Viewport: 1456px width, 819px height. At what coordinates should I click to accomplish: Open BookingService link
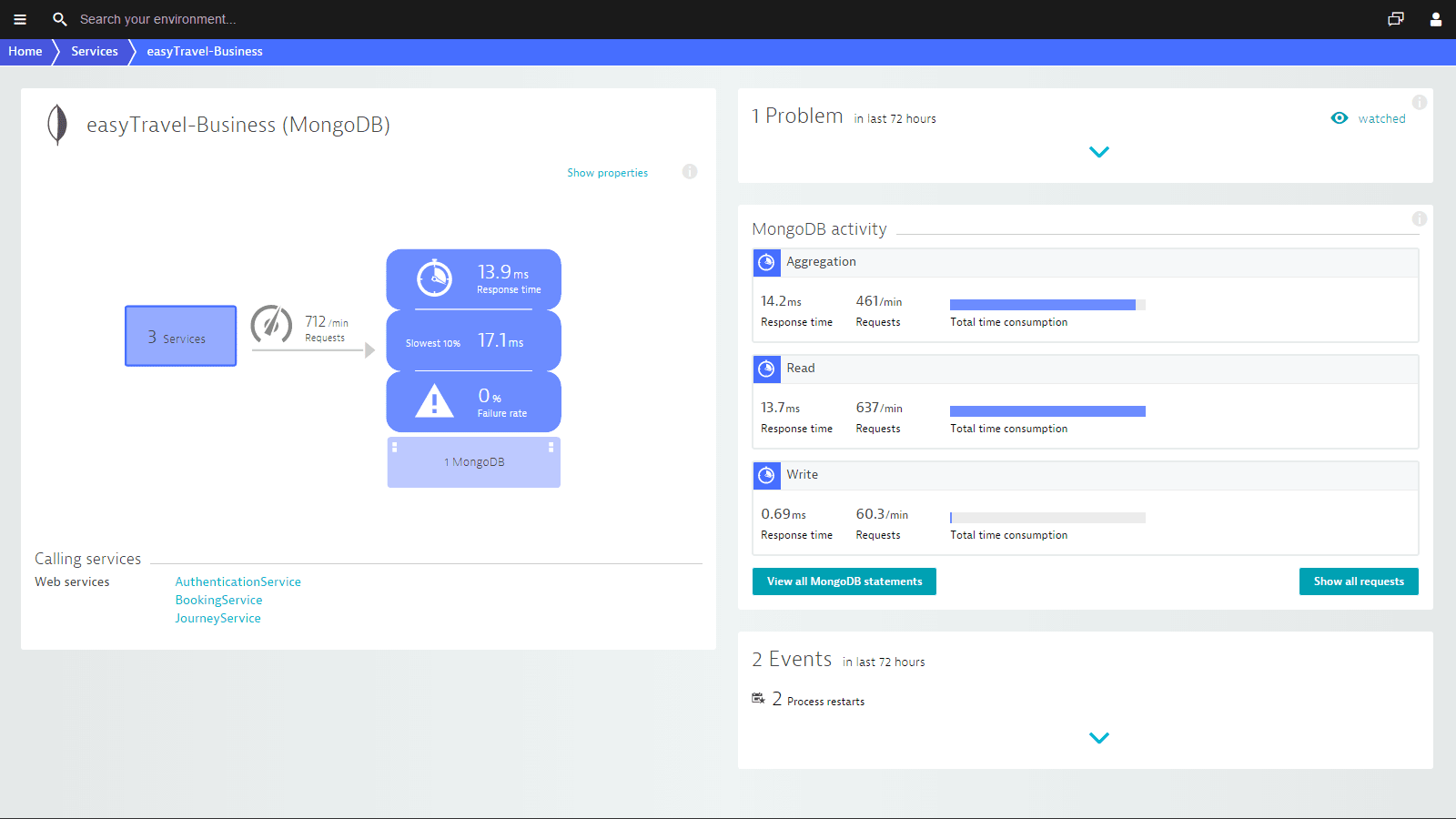[218, 600]
